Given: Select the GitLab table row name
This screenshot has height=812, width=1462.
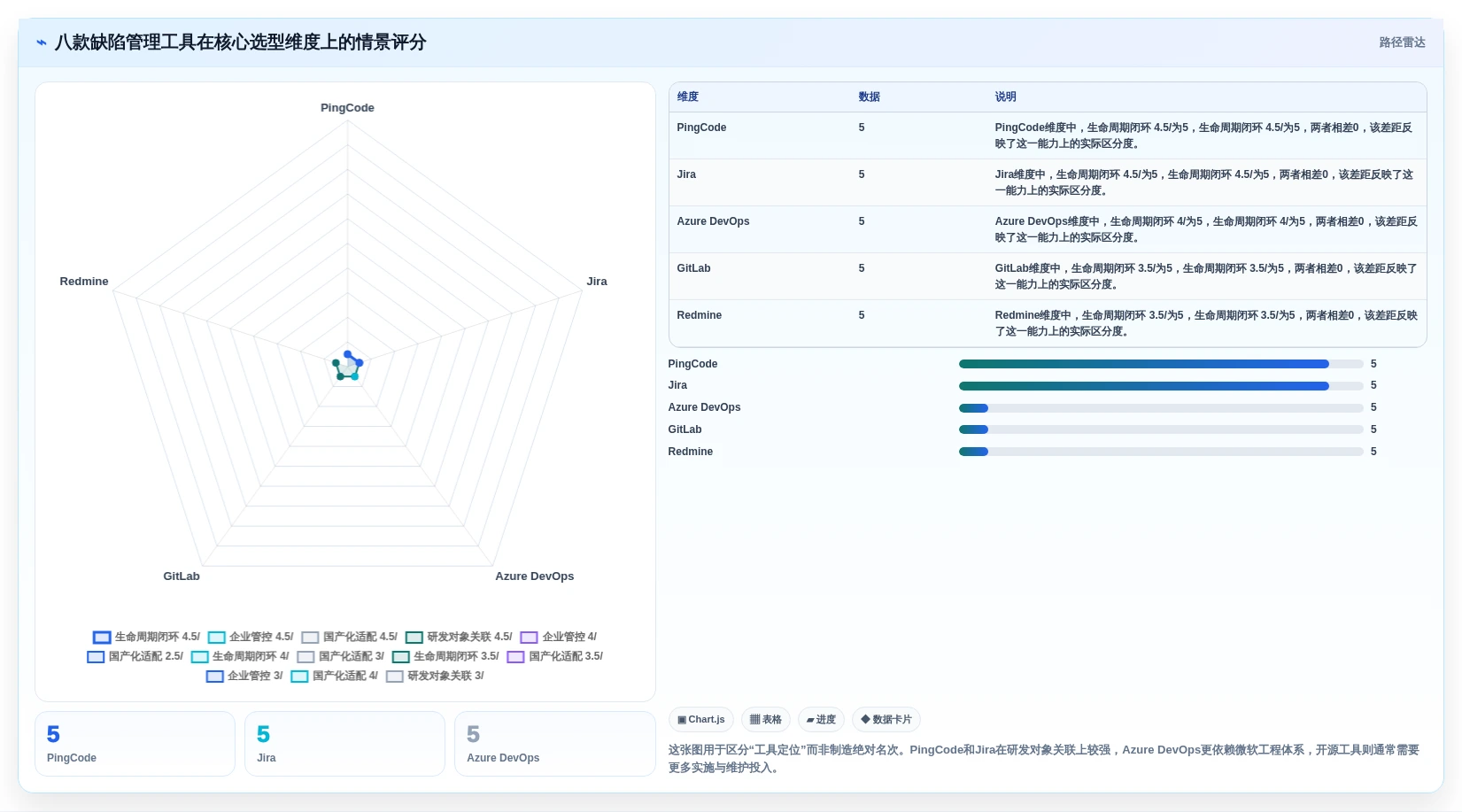Looking at the screenshot, I should point(693,268).
